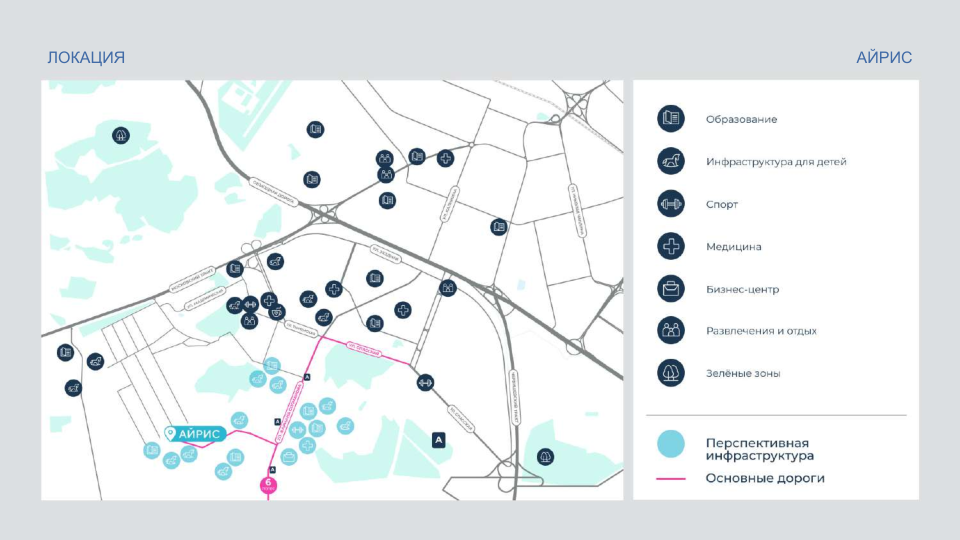Viewport: 960px width, 540px height.
Task: Select tree icon in the southeast green zone
Action: tap(545, 456)
